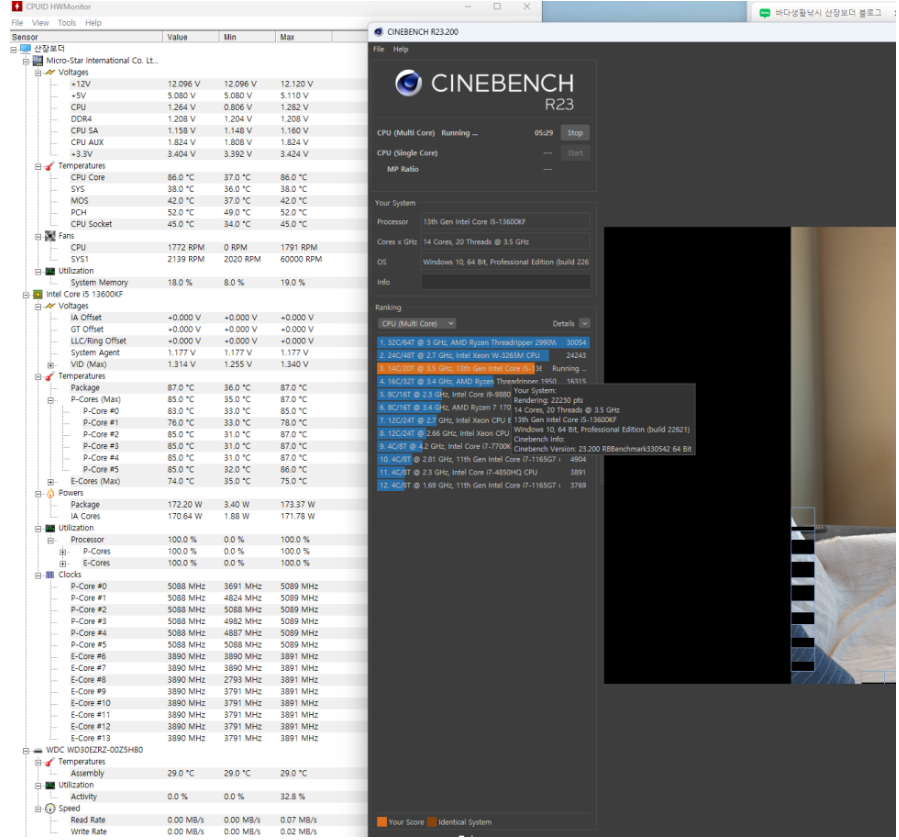
Task: Open the View menu in HWMonitor
Action: click(x=40, y=23)
